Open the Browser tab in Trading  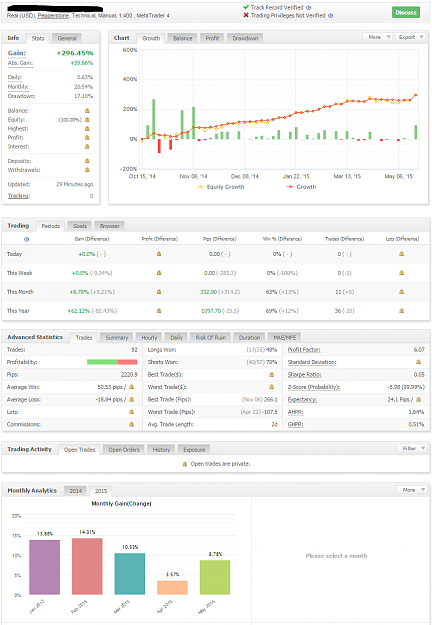110,226
